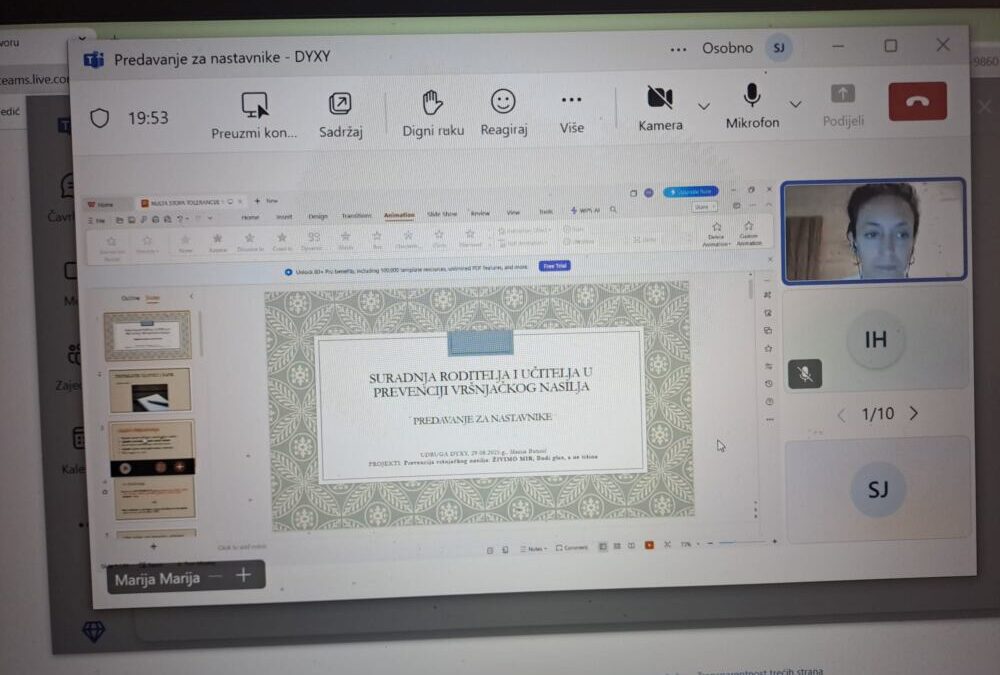
Task: Click the red hang-up call button
Action: 917,101
